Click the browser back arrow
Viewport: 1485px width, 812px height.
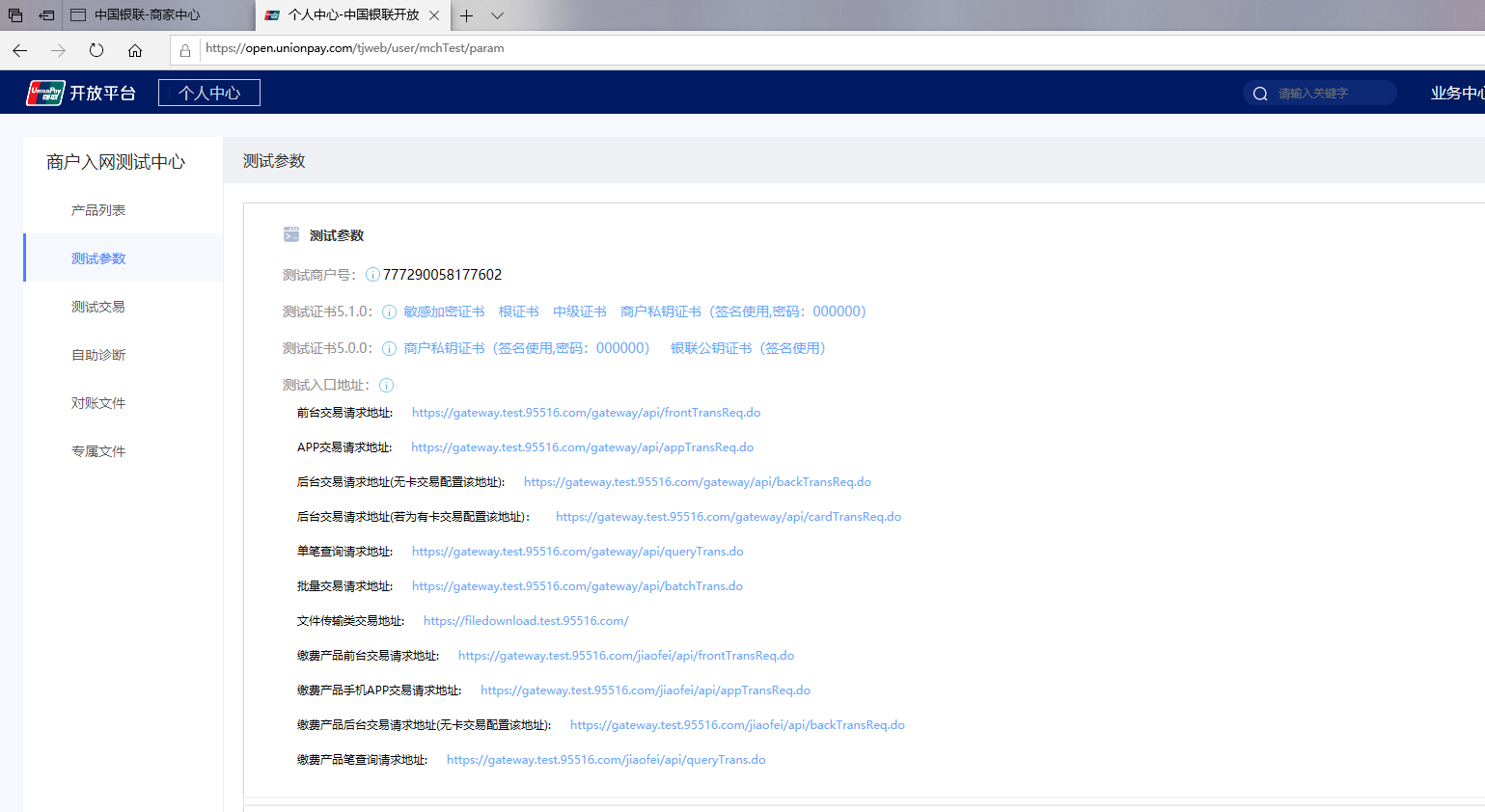pyautogui.click(x=19, y=50)
